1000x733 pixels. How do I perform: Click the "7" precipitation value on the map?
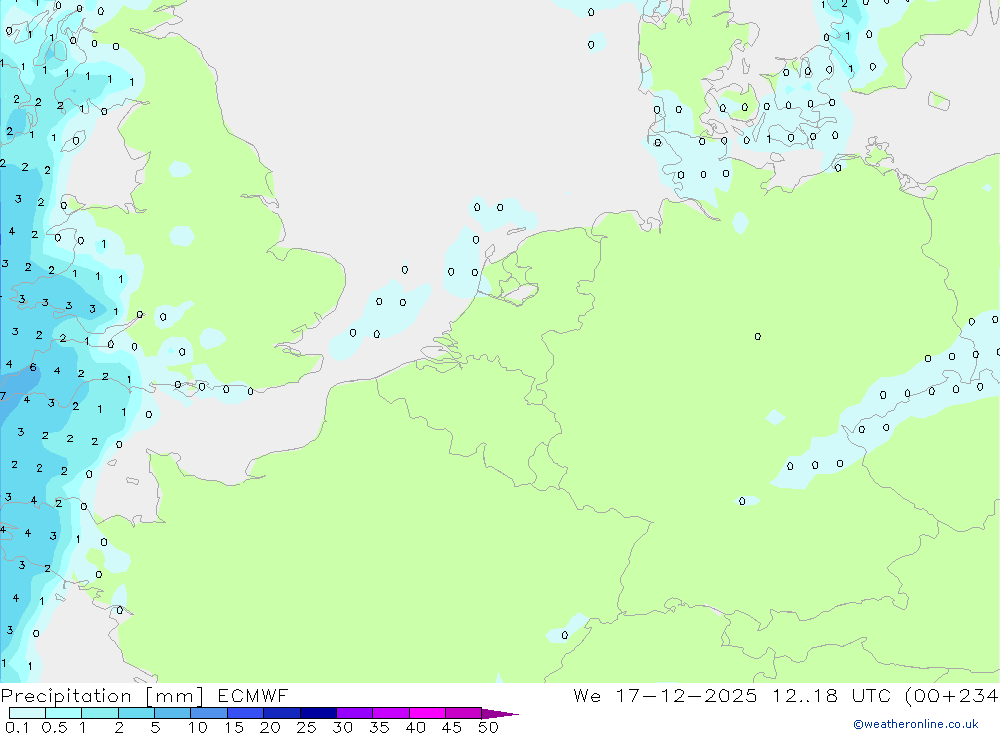(3, 397)
